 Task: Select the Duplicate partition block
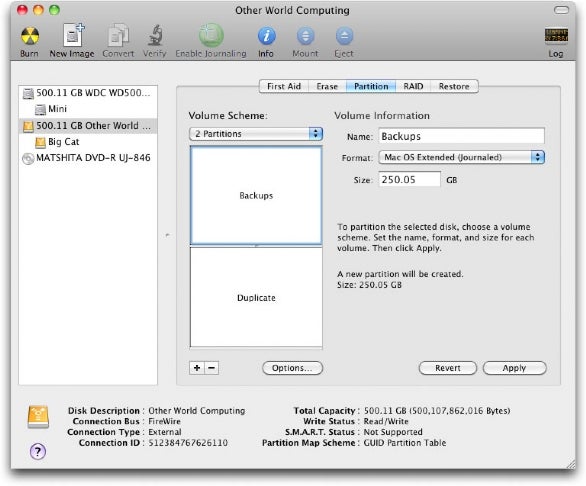tap(256, 297)
